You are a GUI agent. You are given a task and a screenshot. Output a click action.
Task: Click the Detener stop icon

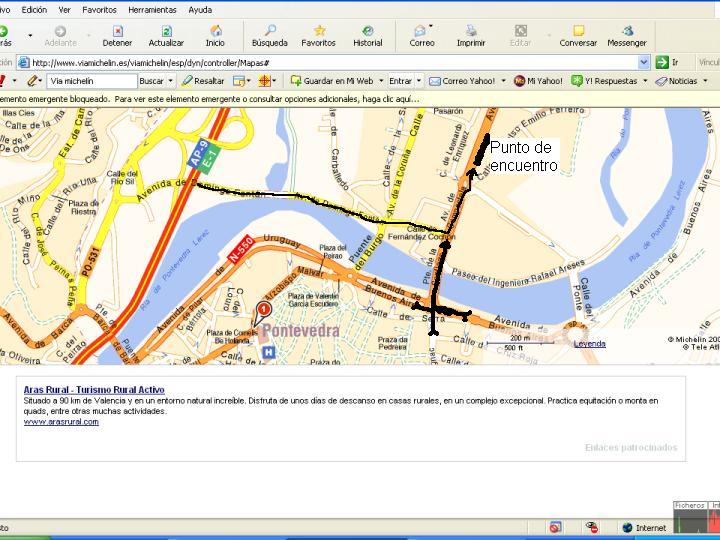click(118, 31)
